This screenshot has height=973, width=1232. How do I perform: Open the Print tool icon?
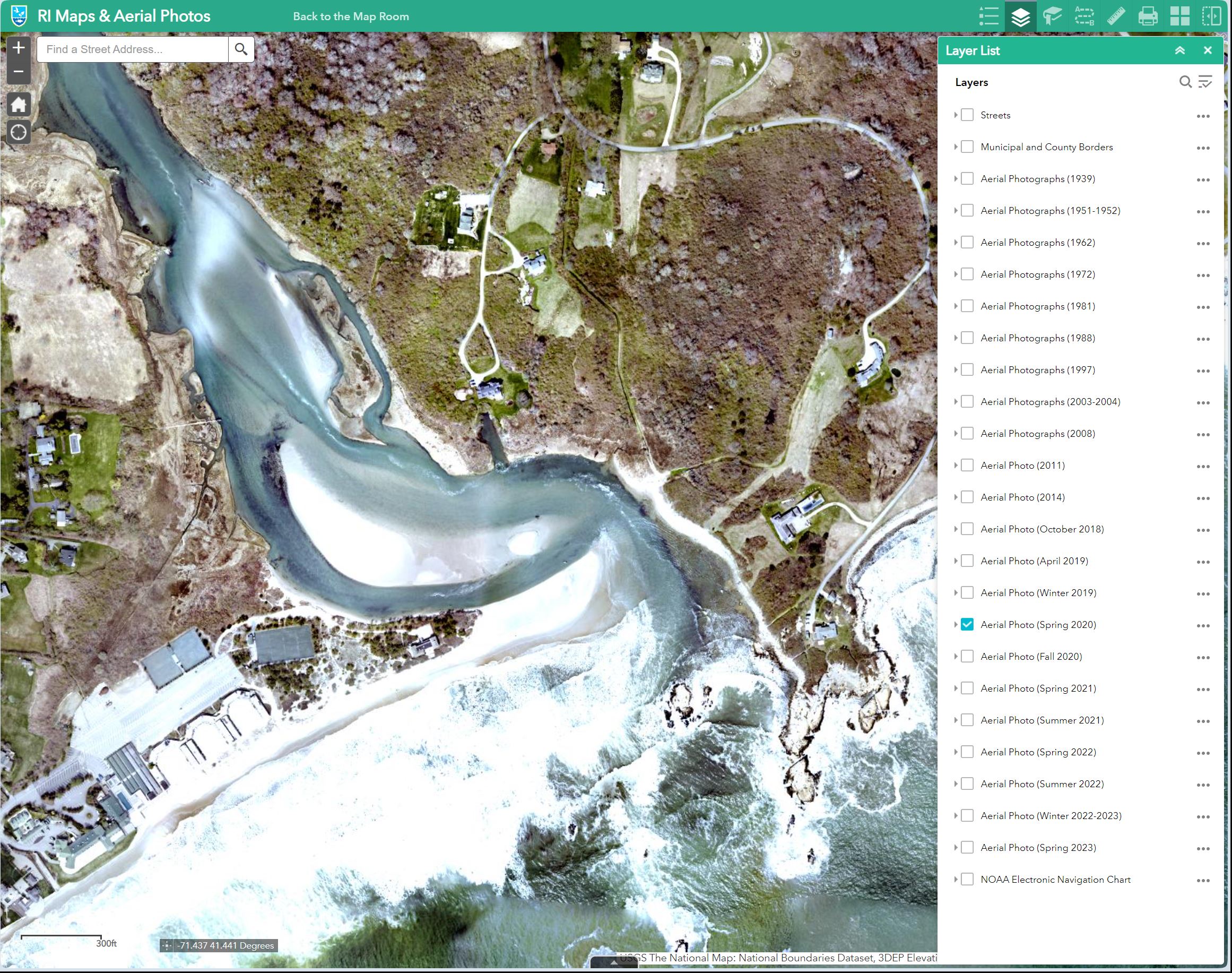click(x=1148, y=16)
